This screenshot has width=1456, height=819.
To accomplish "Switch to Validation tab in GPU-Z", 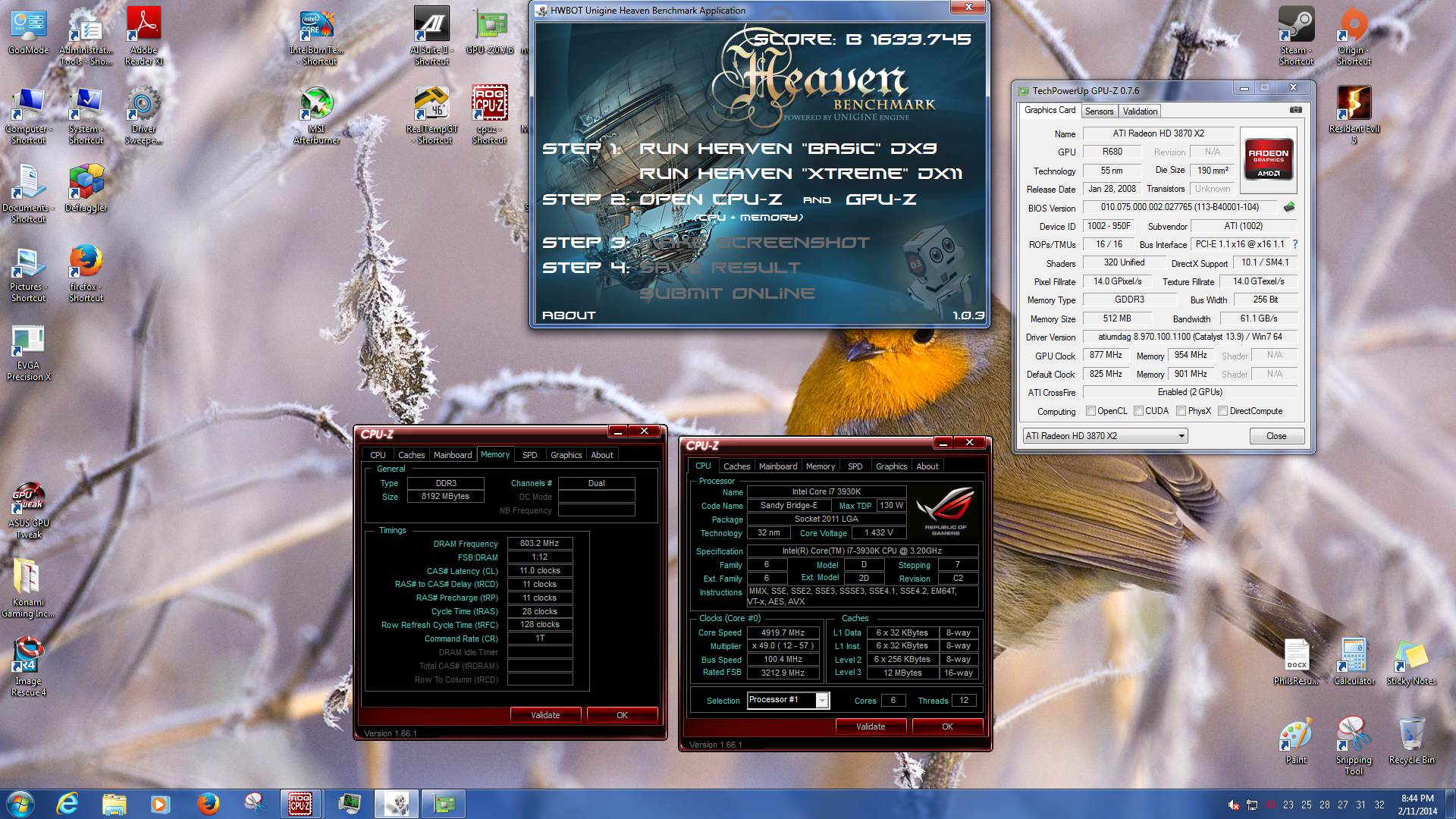I will [1140, 111].
